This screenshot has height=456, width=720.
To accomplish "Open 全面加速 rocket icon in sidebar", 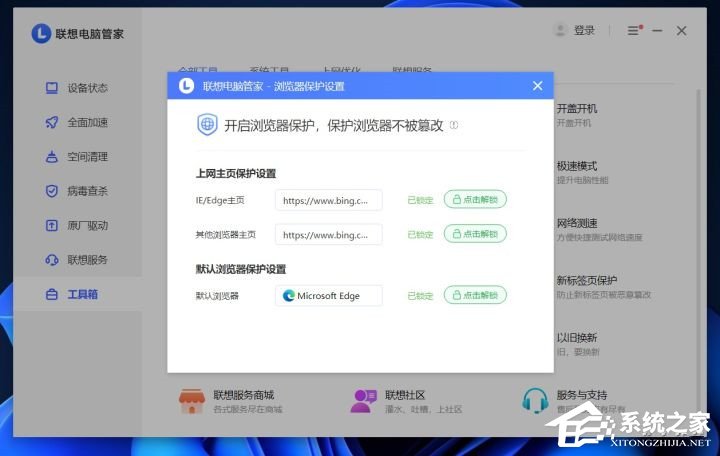I will tap(52, 122).
